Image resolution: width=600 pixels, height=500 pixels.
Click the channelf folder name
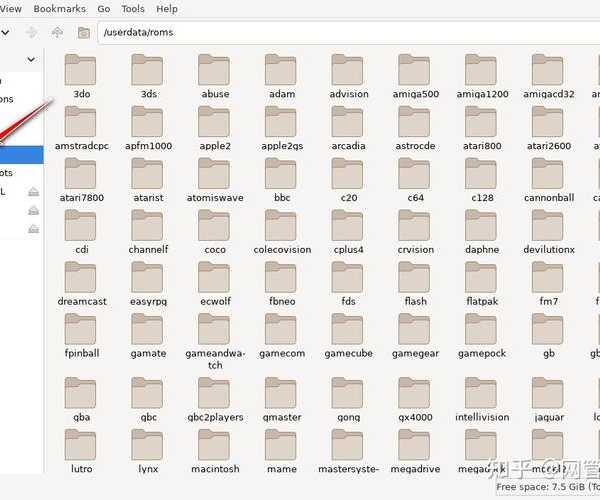click(x=148, y=249)
